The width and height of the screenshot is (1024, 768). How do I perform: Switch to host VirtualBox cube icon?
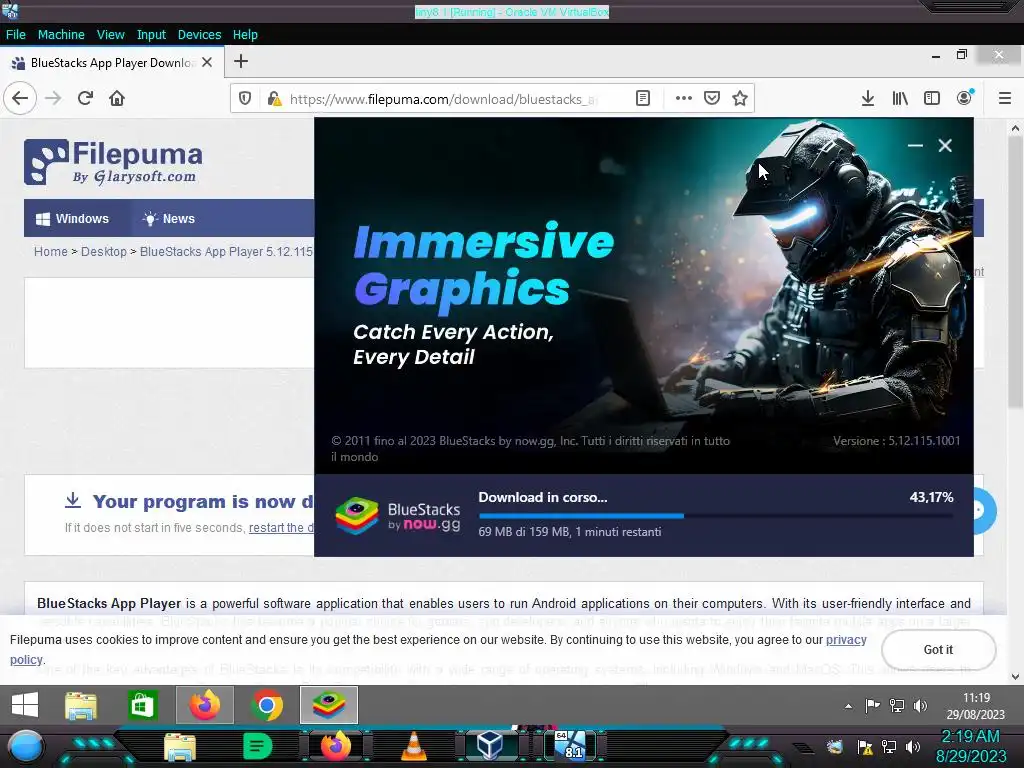pyautogui.click(x=489, y=746)
